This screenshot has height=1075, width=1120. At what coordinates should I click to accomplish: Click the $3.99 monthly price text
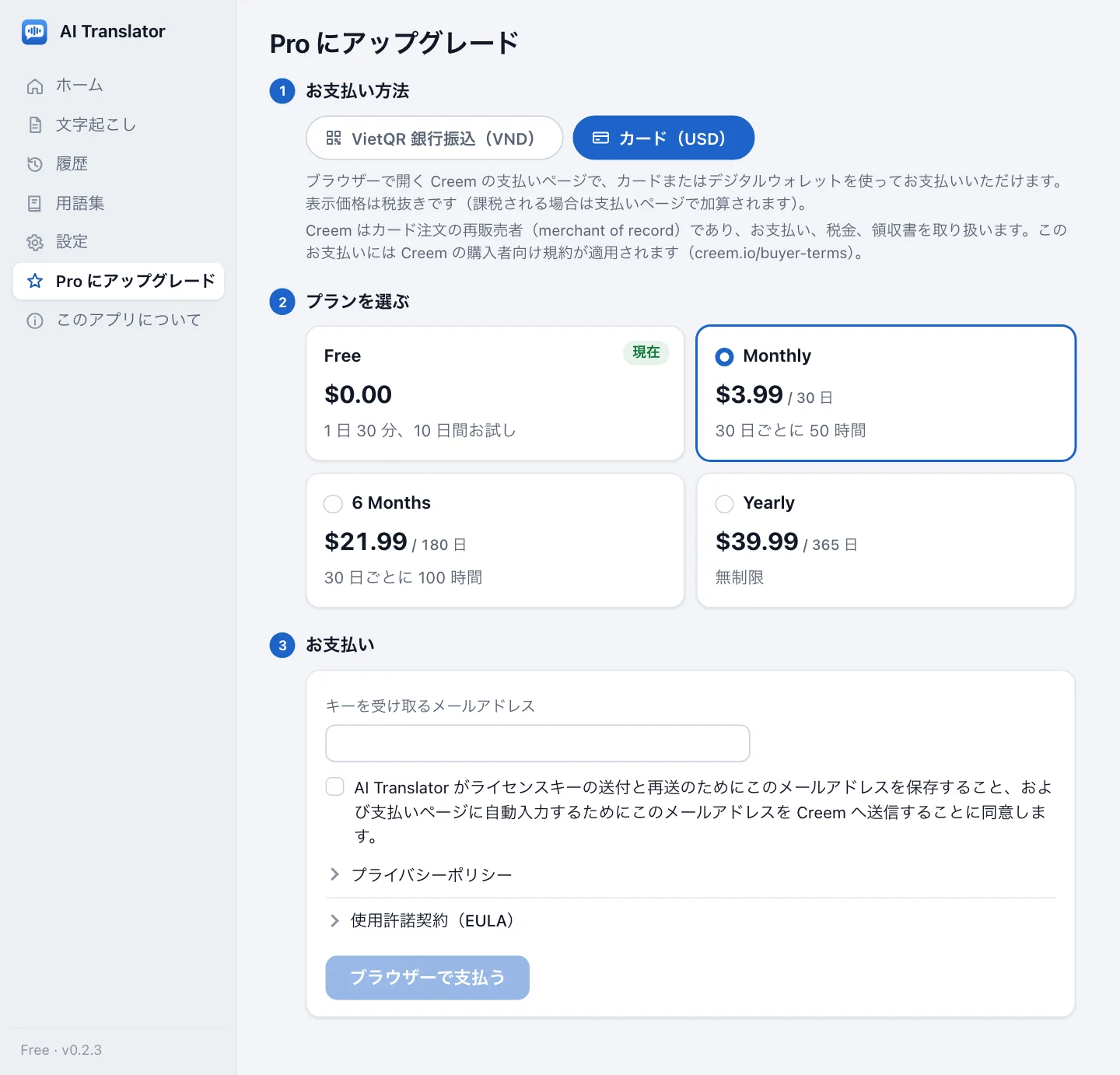pyautogui.click(x=749, y=394)
